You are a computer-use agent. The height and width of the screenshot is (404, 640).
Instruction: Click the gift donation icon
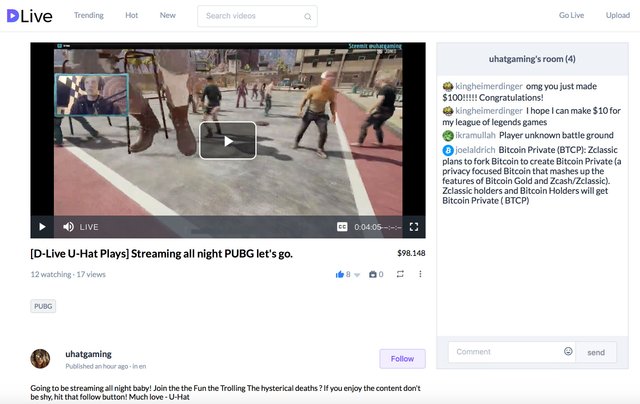coord(373,274)
